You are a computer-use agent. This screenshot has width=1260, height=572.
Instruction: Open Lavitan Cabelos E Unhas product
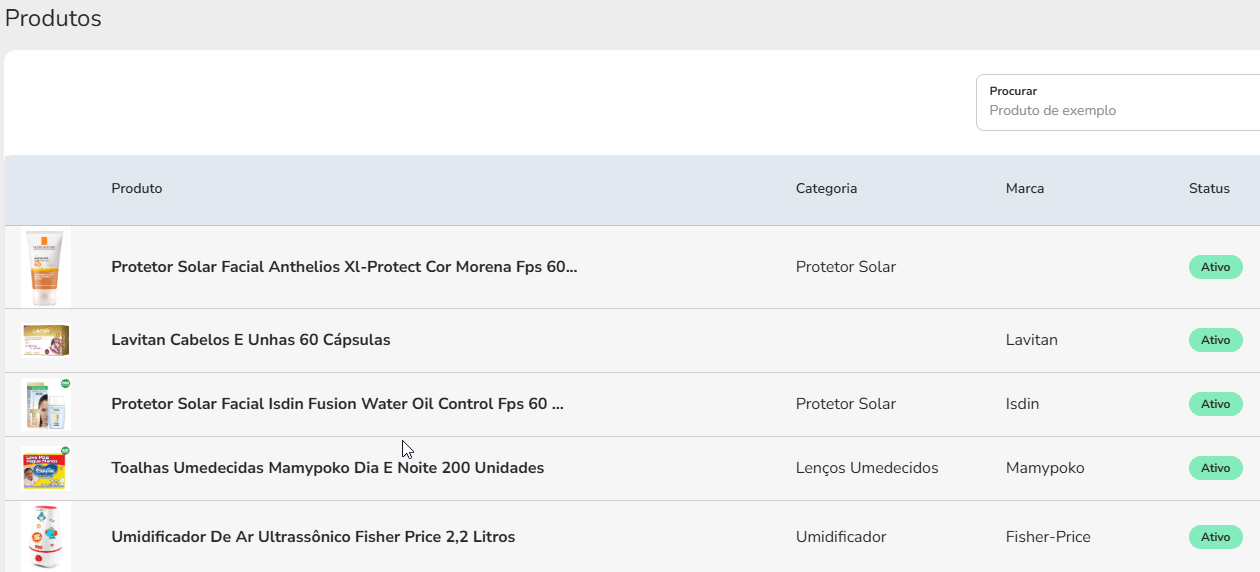[x=251, y=340]
